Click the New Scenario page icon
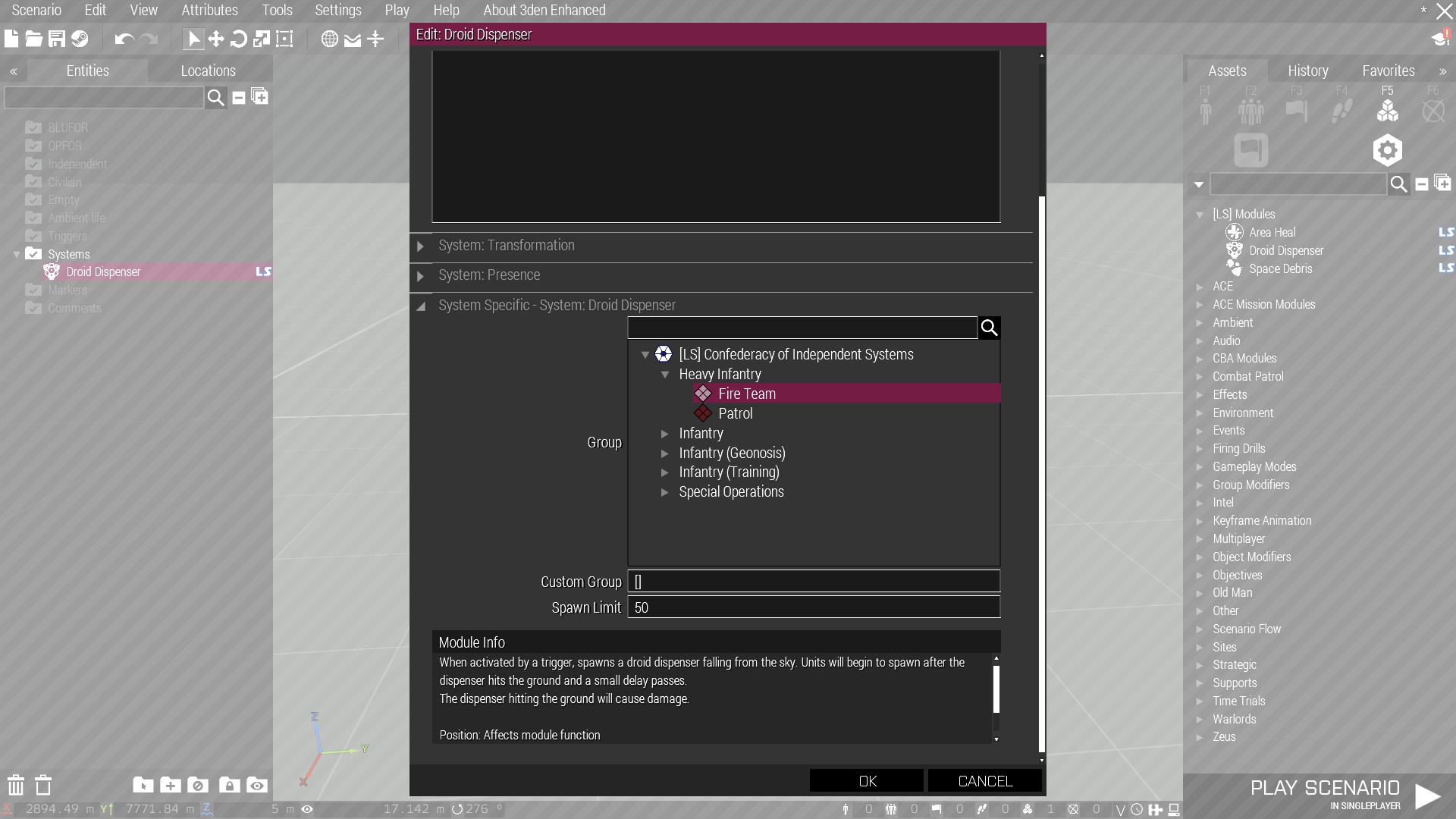 pyautogui.click(x=11, y=39)
